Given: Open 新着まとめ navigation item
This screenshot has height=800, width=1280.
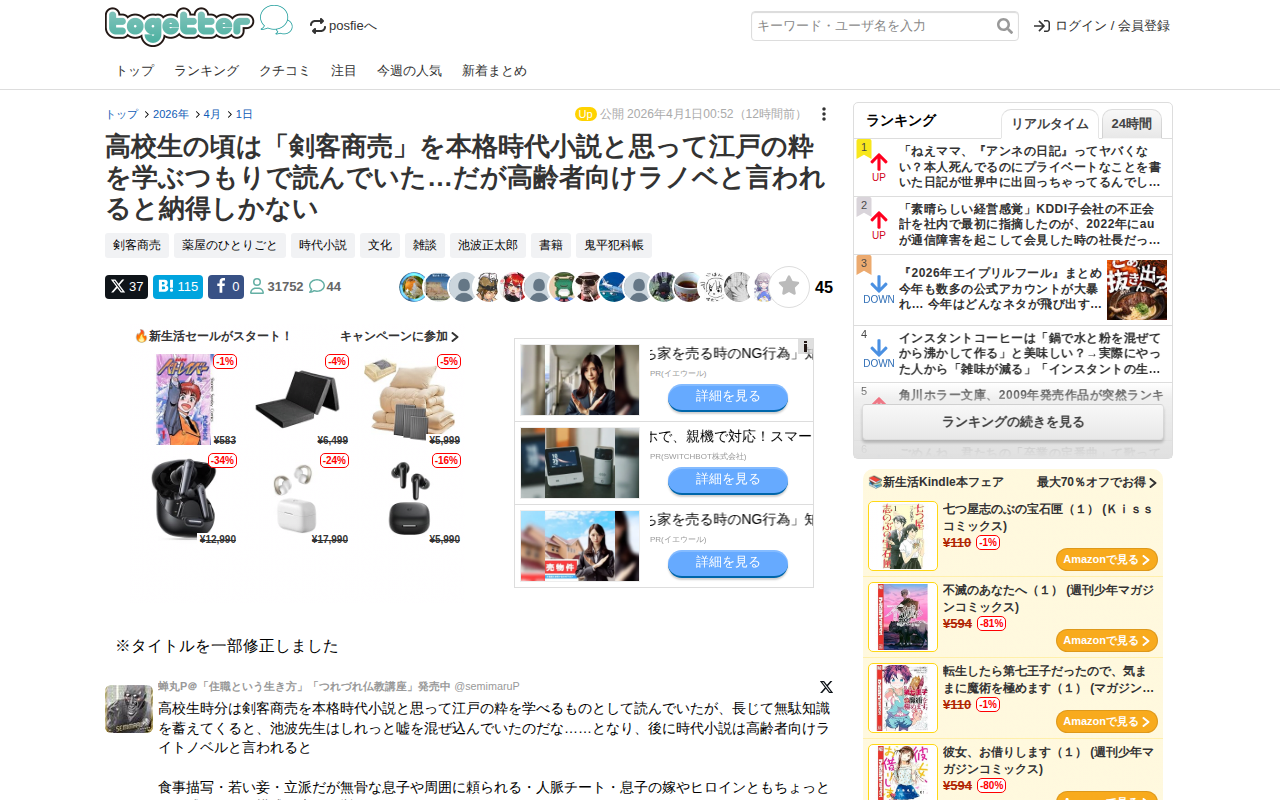Looking at the screenshot, I should coord(494,71).
